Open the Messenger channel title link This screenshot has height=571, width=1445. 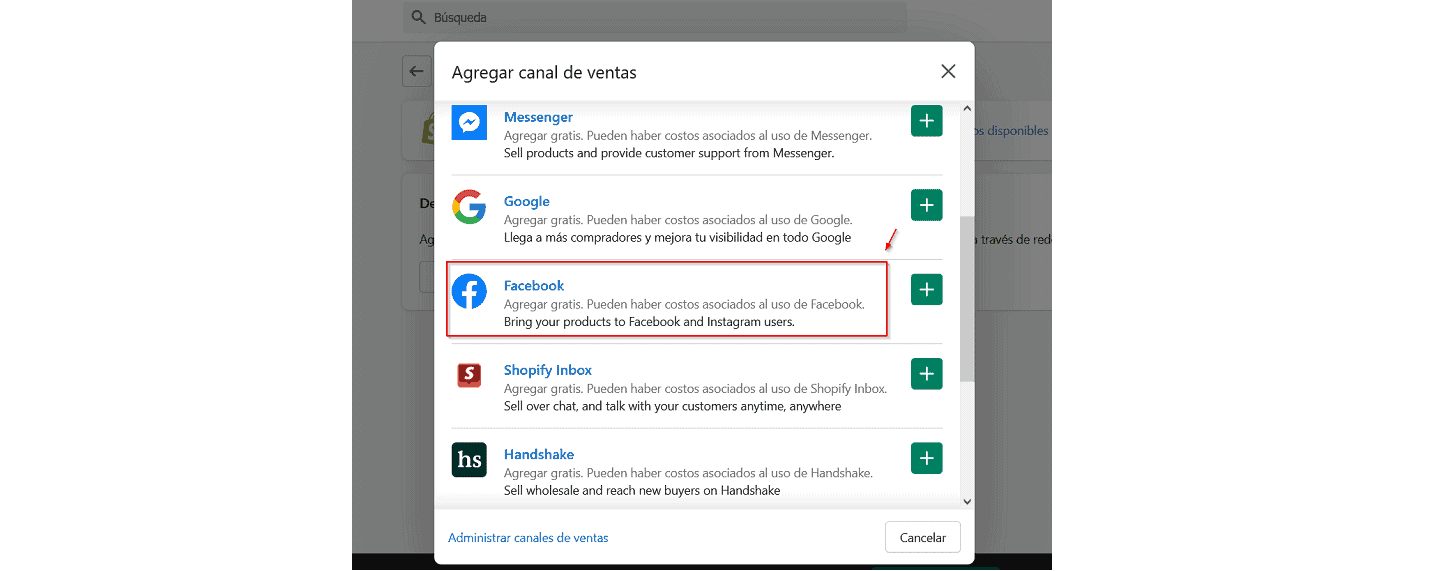538,117
